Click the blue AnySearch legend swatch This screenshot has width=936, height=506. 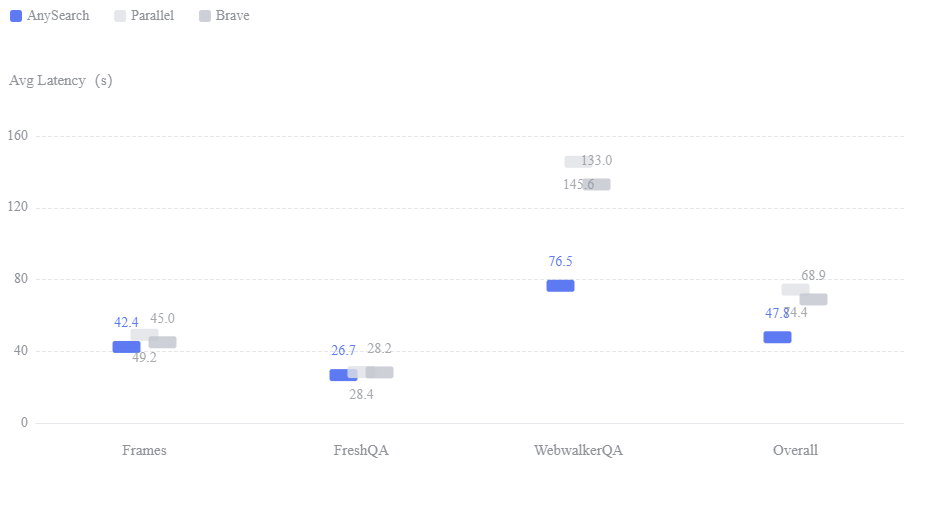click(16, 16)
